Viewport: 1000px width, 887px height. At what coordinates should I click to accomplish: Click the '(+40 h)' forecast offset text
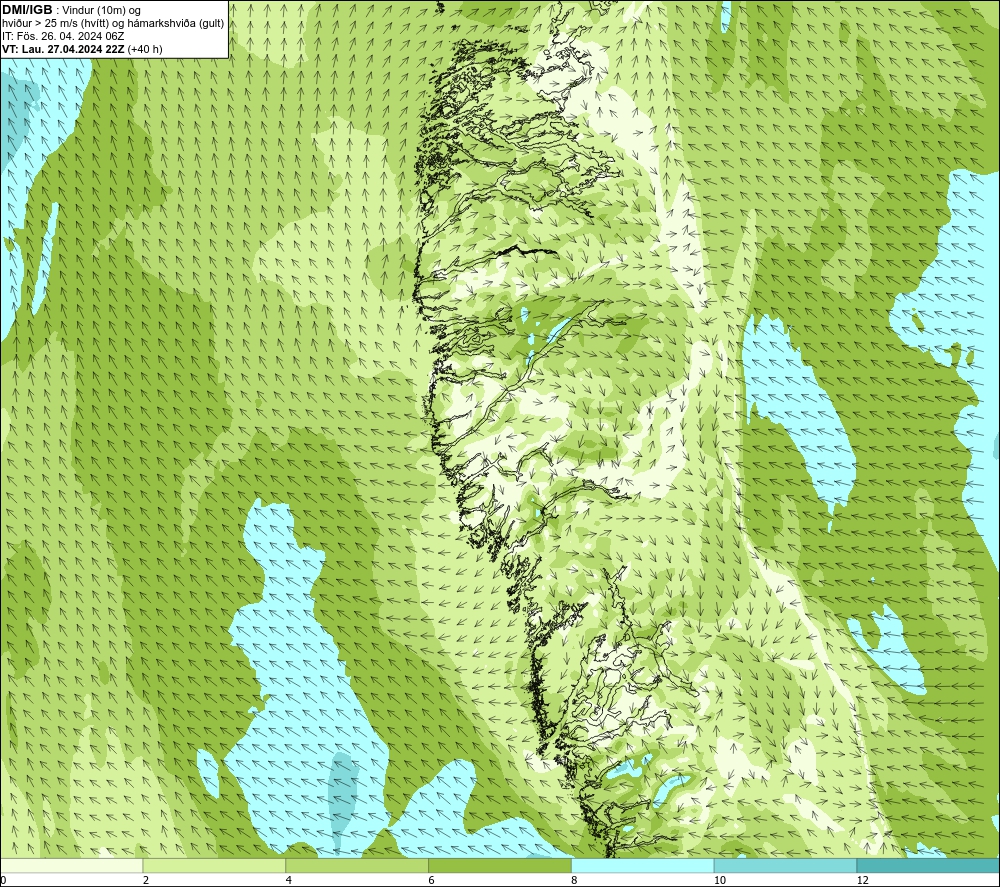(x=145, y=49)
